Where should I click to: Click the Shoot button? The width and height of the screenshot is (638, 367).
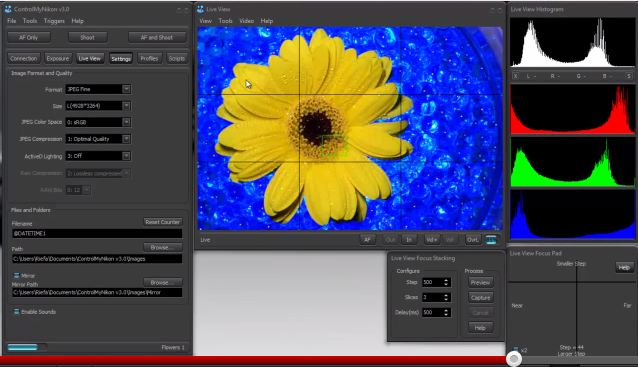(x=87, y=37)
